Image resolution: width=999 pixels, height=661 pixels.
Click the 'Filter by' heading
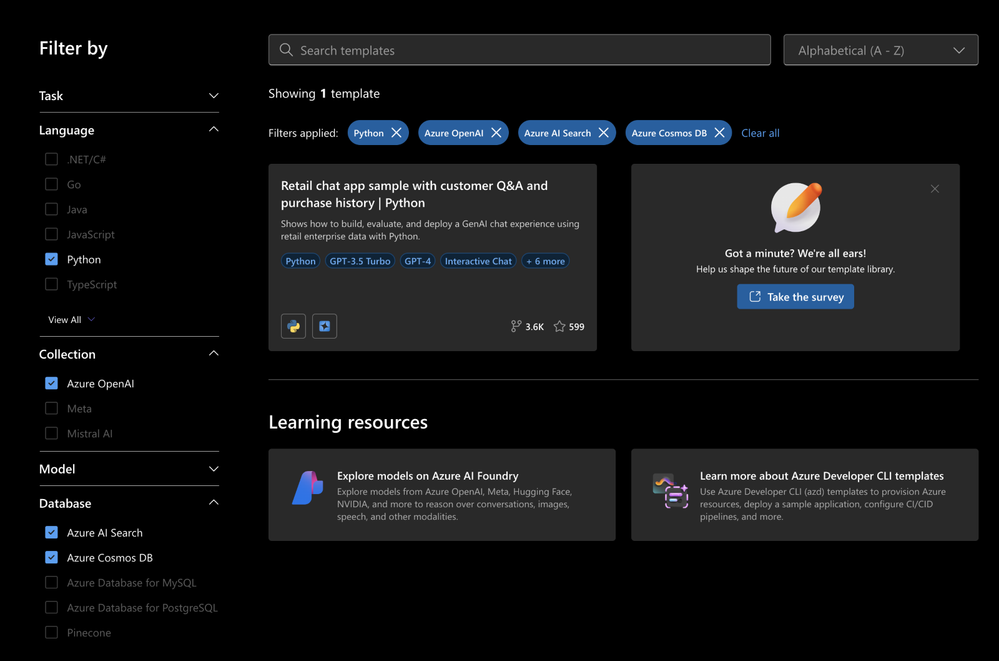pyautogui.click(x=73, y=48)
